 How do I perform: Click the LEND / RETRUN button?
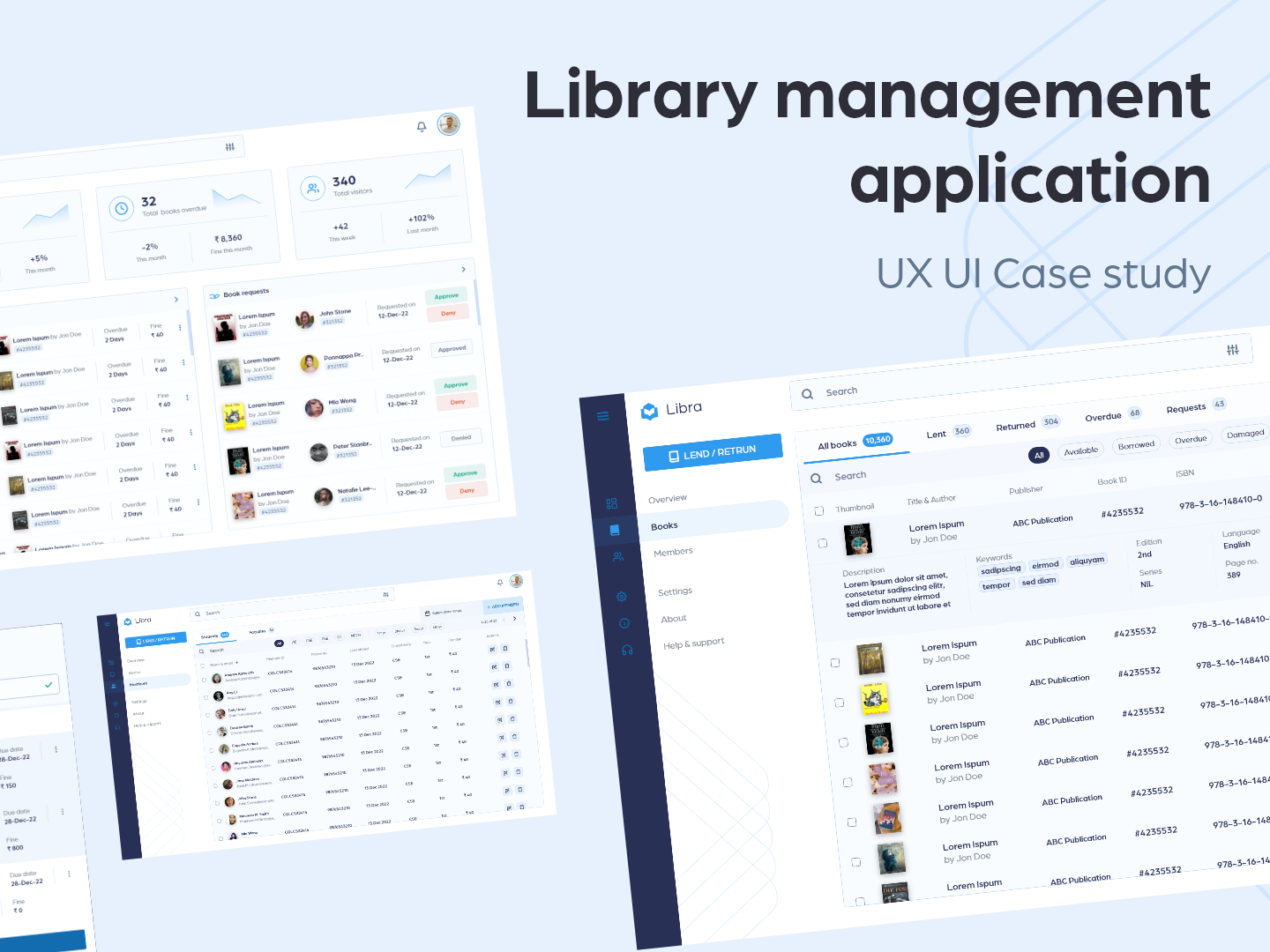click(x=713, y=451)
